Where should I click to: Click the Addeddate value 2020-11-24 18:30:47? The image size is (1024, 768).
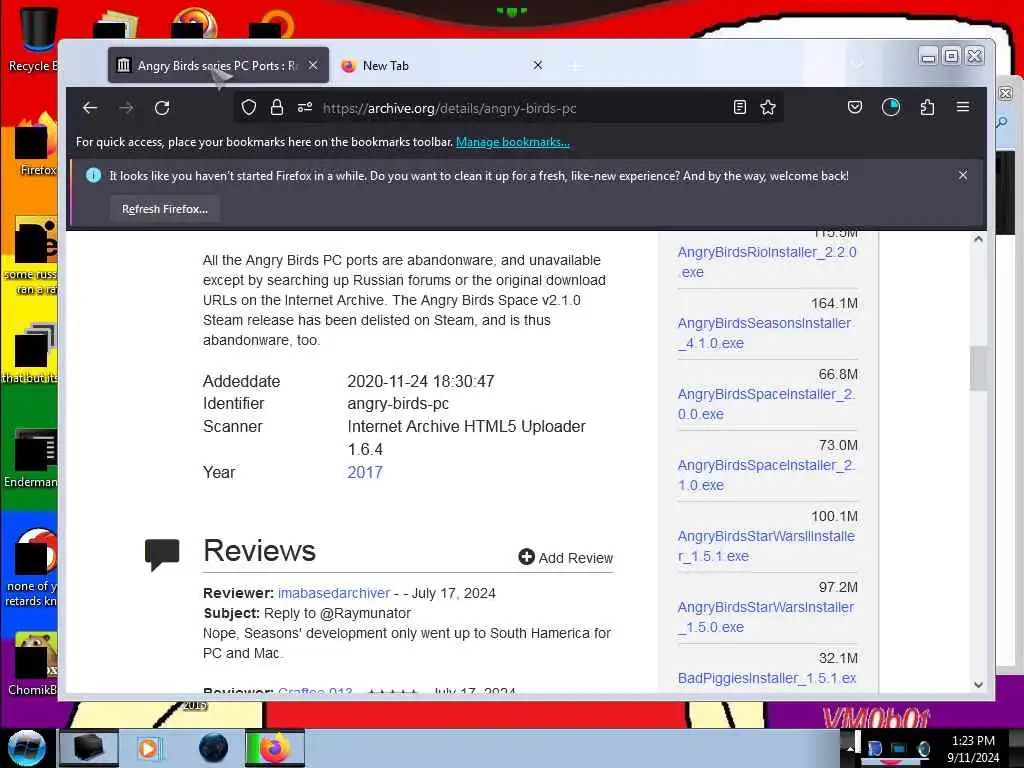(x=421, y=381)
